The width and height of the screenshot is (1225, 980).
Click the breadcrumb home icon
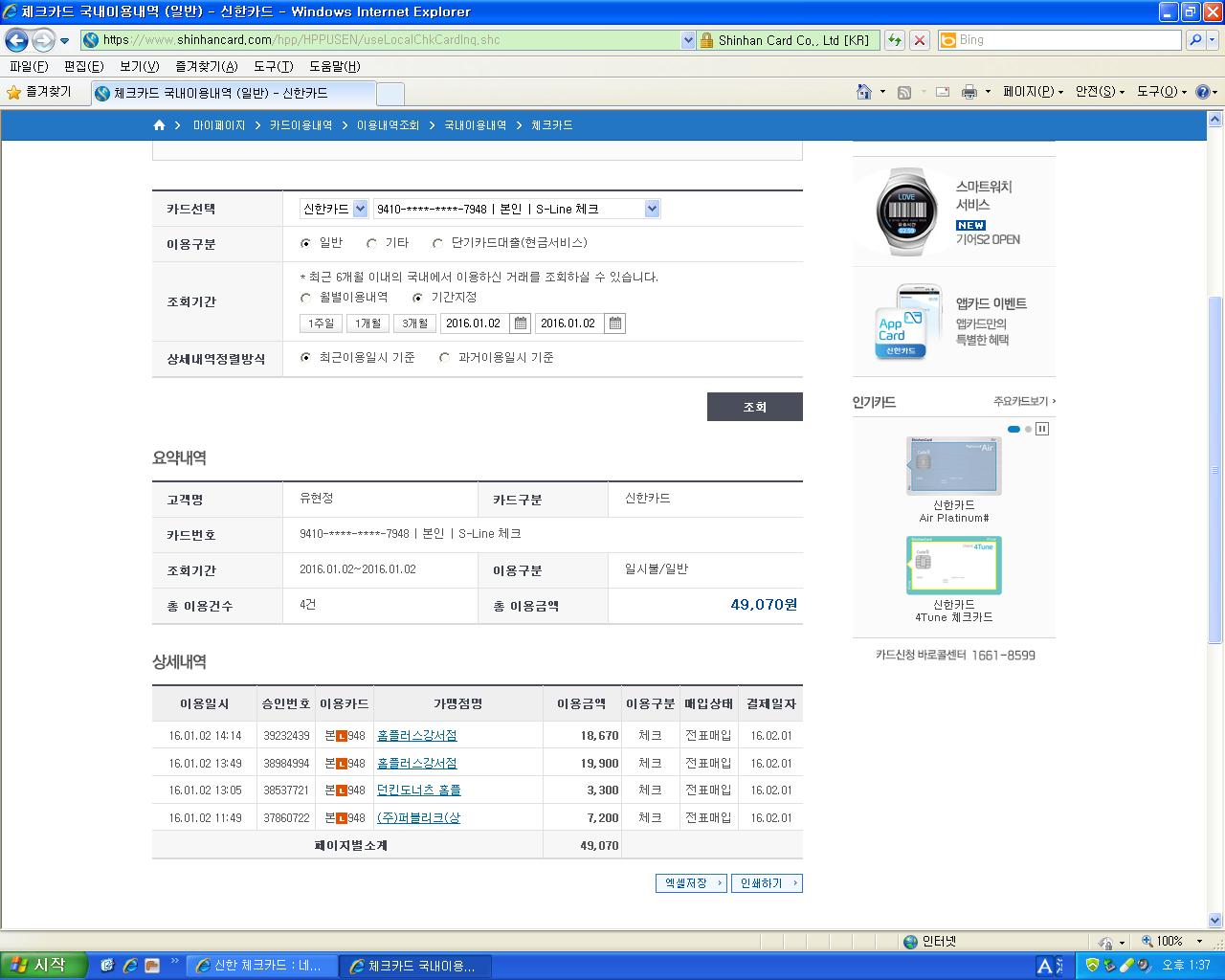[x=159, y=125]
